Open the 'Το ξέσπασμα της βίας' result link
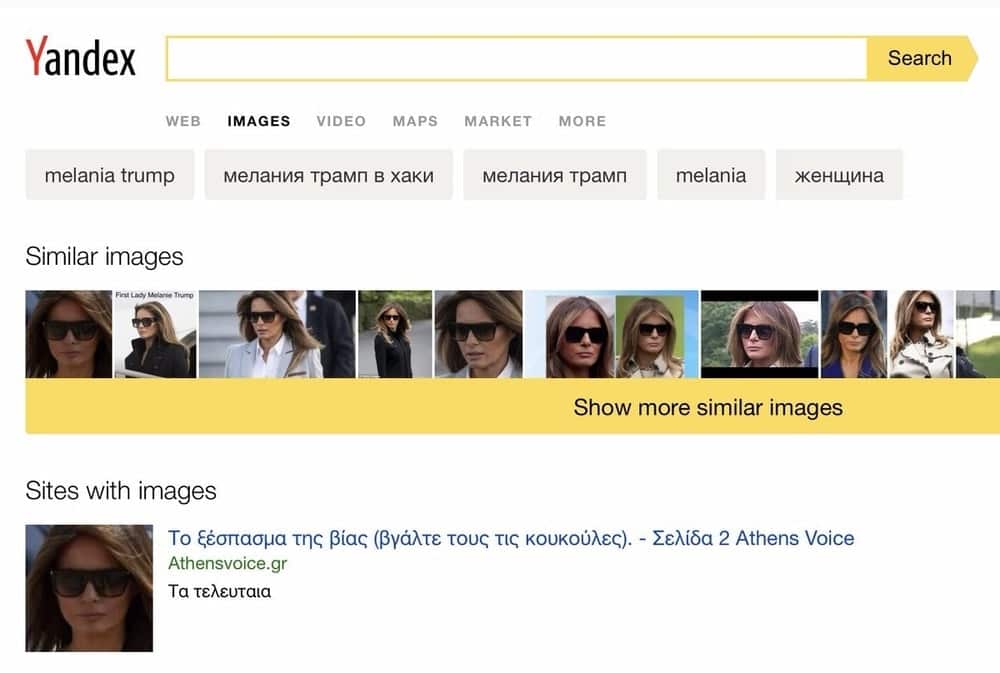Viewport: 1000px width, 673px height. pyautogui.click(x=511, y=538)
